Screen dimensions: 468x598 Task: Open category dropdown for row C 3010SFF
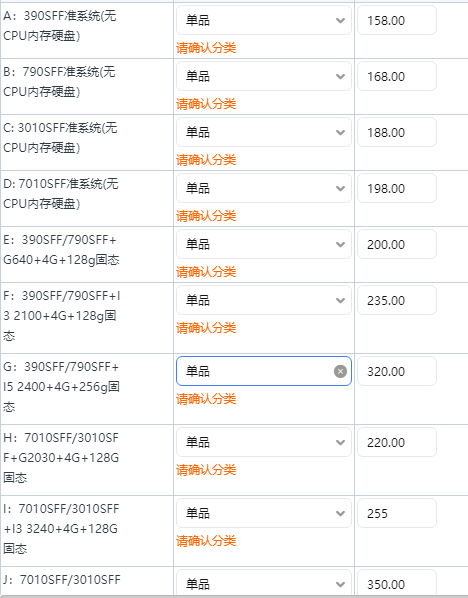264,132
